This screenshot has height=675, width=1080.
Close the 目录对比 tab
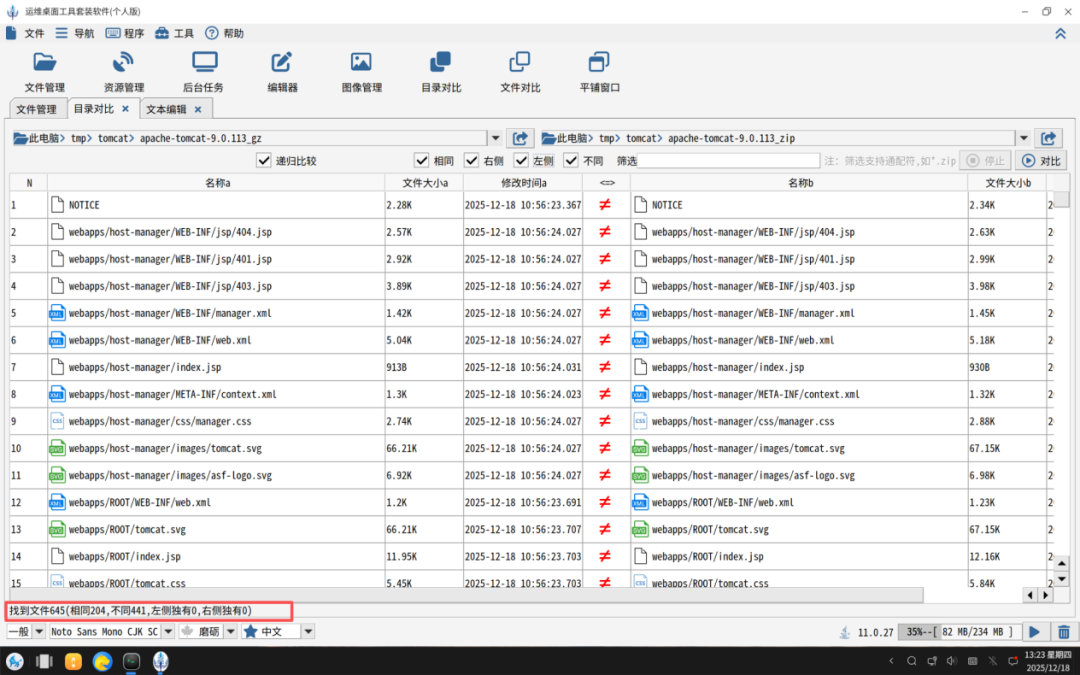click(x=125, y=109)
